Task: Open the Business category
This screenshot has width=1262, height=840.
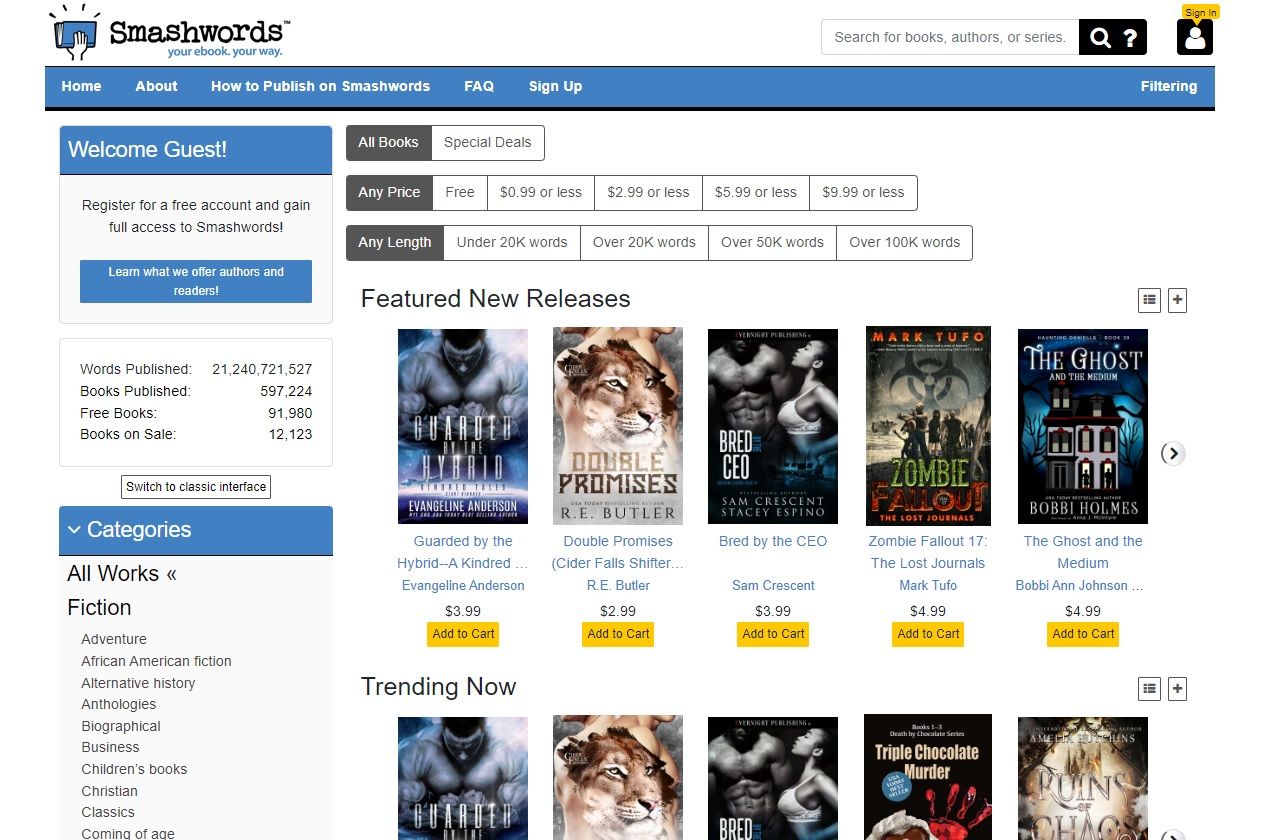Action: pyautogui.click(x=110, y=747)
